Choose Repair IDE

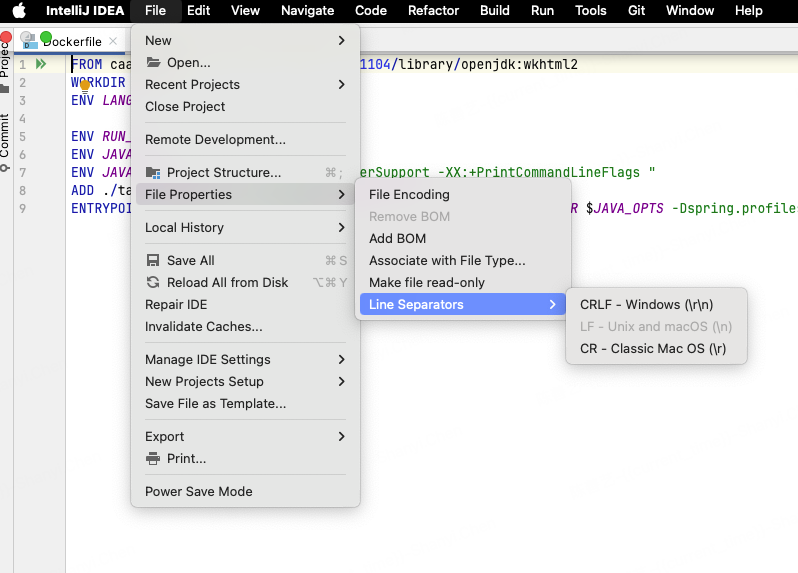(245, 304)
